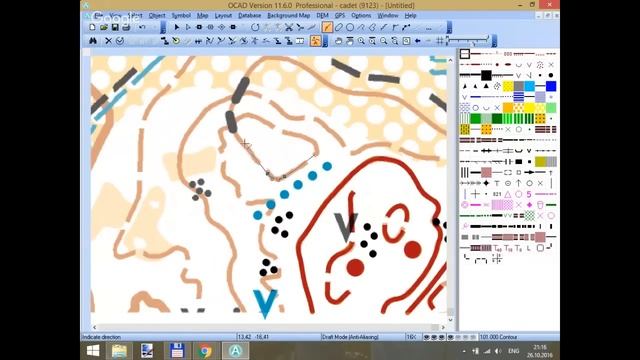Select the solid black arrow select tool
The image size is (640, 360).
(x=177, y=27)
